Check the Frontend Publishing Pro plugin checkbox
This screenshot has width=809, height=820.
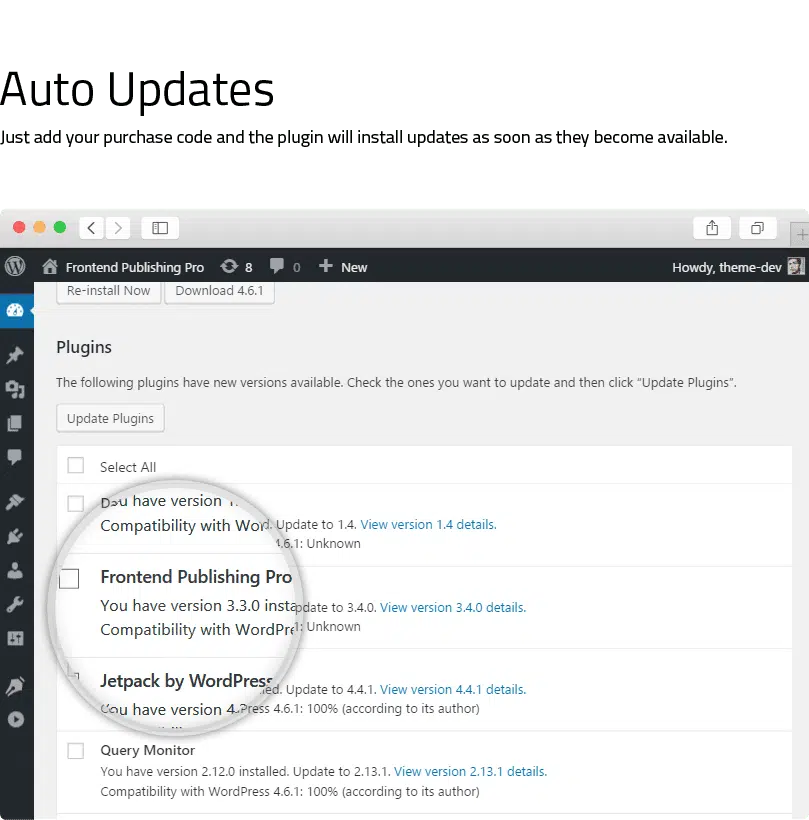[x=69, y=578]
